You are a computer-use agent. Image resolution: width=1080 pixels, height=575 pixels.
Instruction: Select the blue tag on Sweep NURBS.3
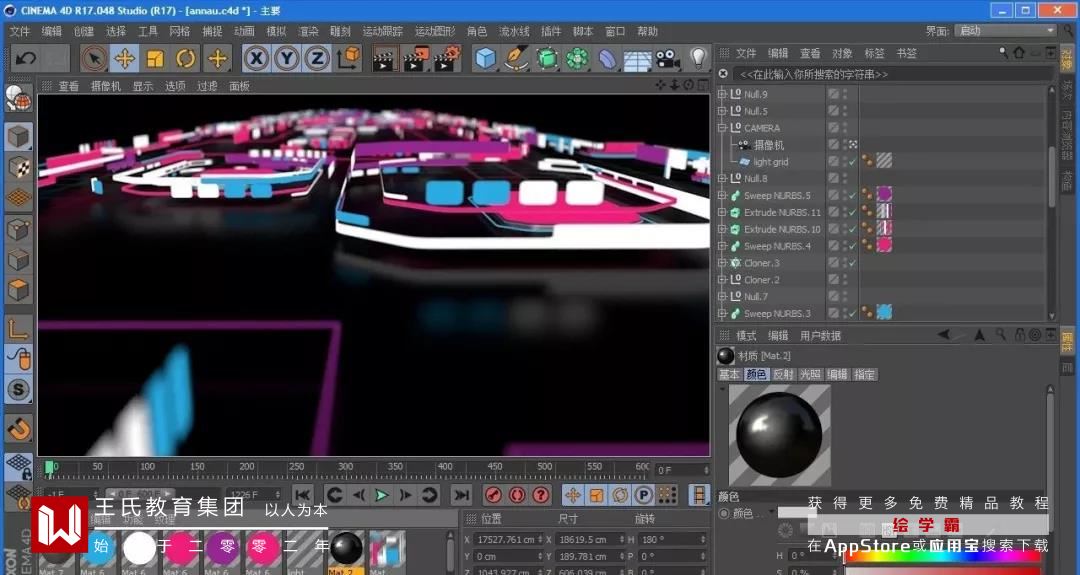[x=884, y=313]
